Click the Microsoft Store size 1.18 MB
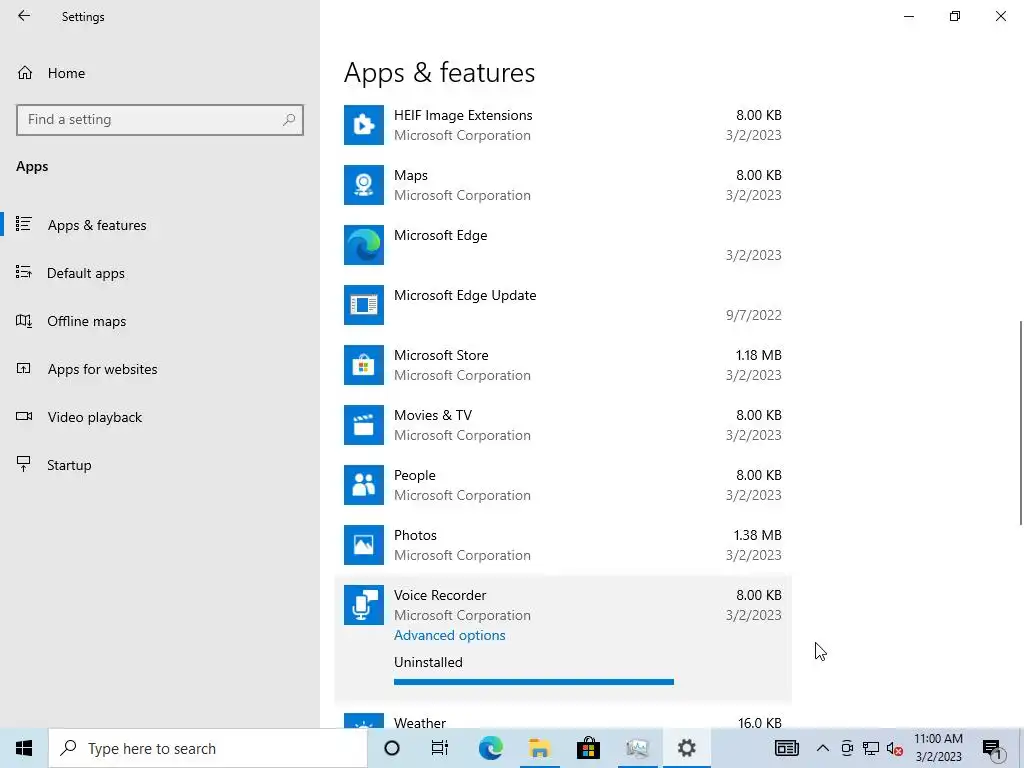 pyautogui.click(x=758, y=355)
